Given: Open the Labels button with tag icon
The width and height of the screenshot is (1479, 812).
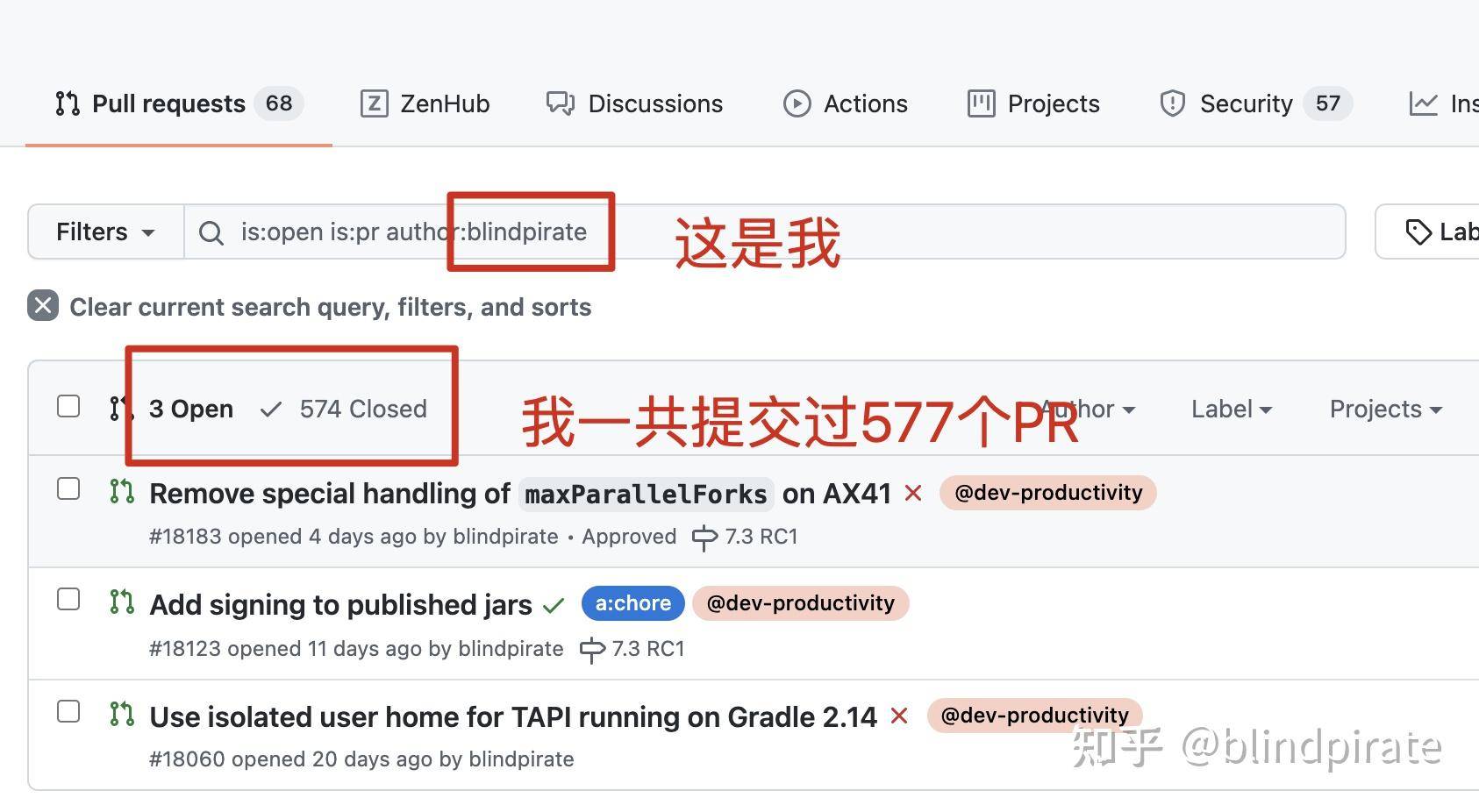Looking at the screenshot, I should click(x=1427, y=231).
